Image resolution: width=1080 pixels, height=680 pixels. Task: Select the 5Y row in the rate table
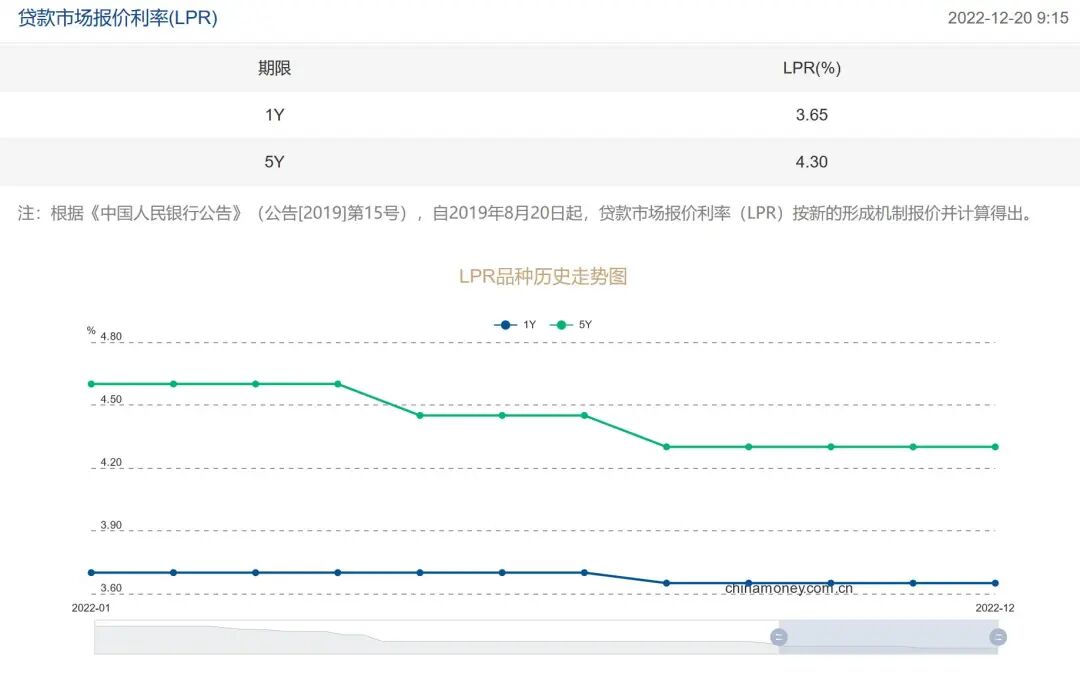pyautogui.click(x=540, y=161)
